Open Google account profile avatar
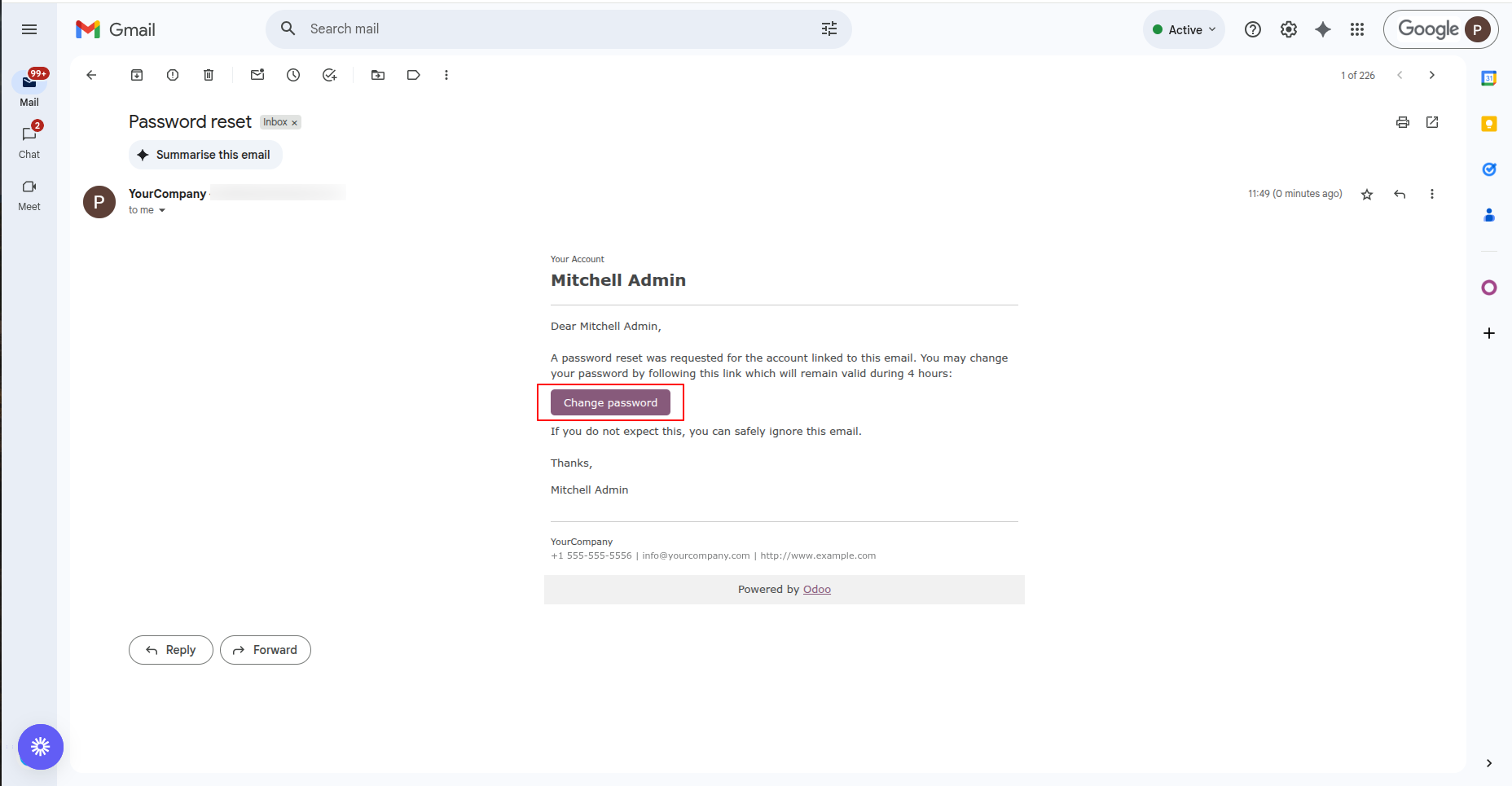Screen dimensions: 1512x786 (x=1478, y=29)
